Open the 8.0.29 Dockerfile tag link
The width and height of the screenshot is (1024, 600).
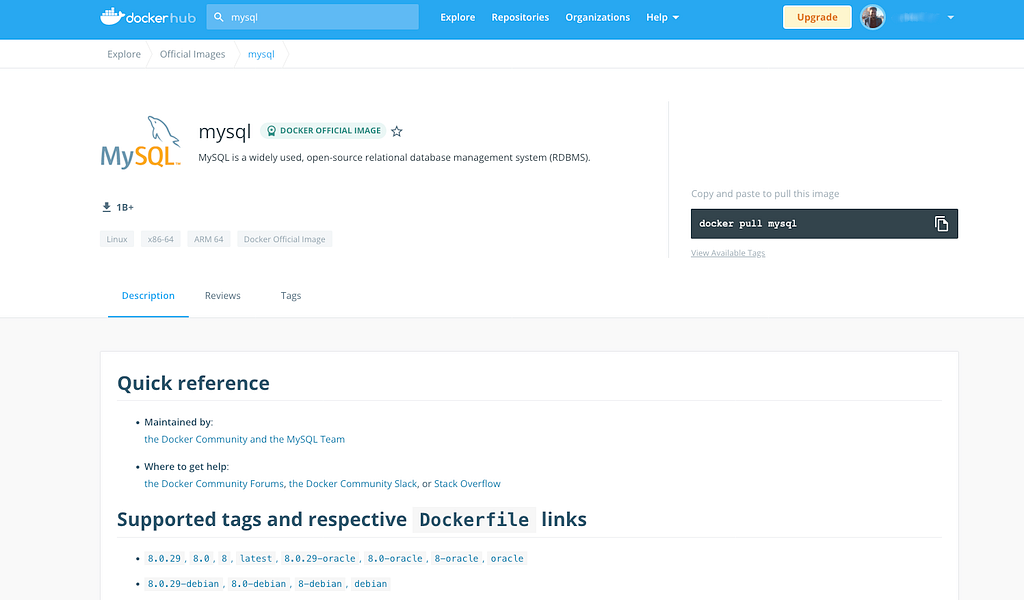[164, 558]
